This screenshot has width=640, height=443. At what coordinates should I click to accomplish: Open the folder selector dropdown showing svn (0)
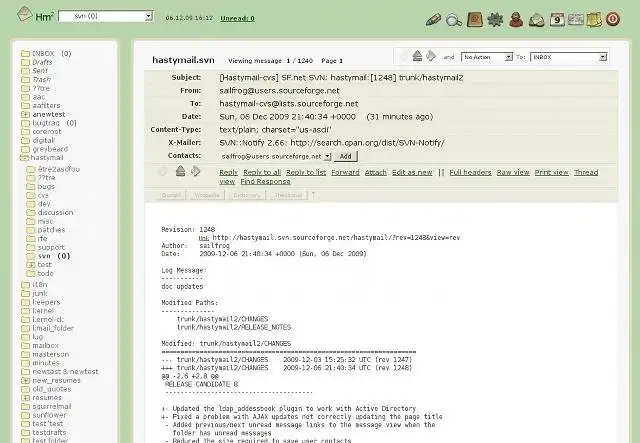tap(106, 16)
